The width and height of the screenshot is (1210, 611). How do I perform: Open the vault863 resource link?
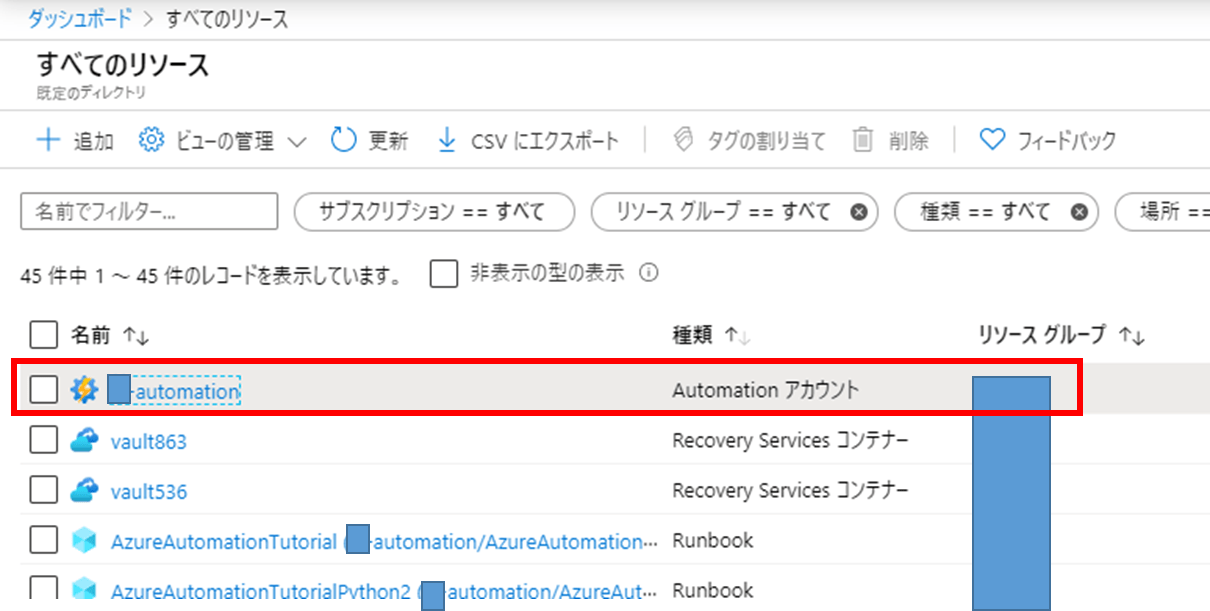[148, 441]
